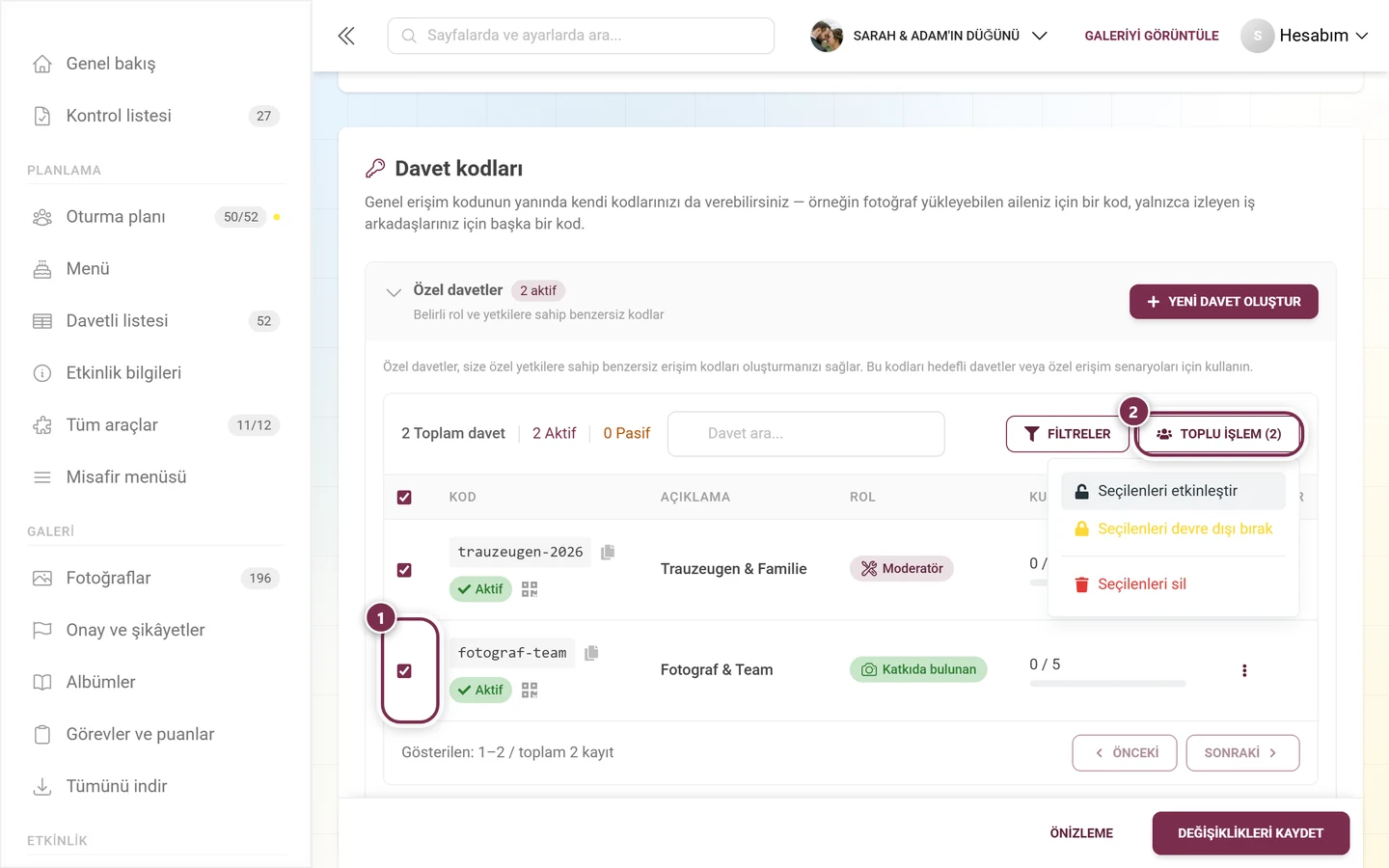Click the wedding avatar thumbnail
The height and width of the screenshot is (868, 1389).
827,36
